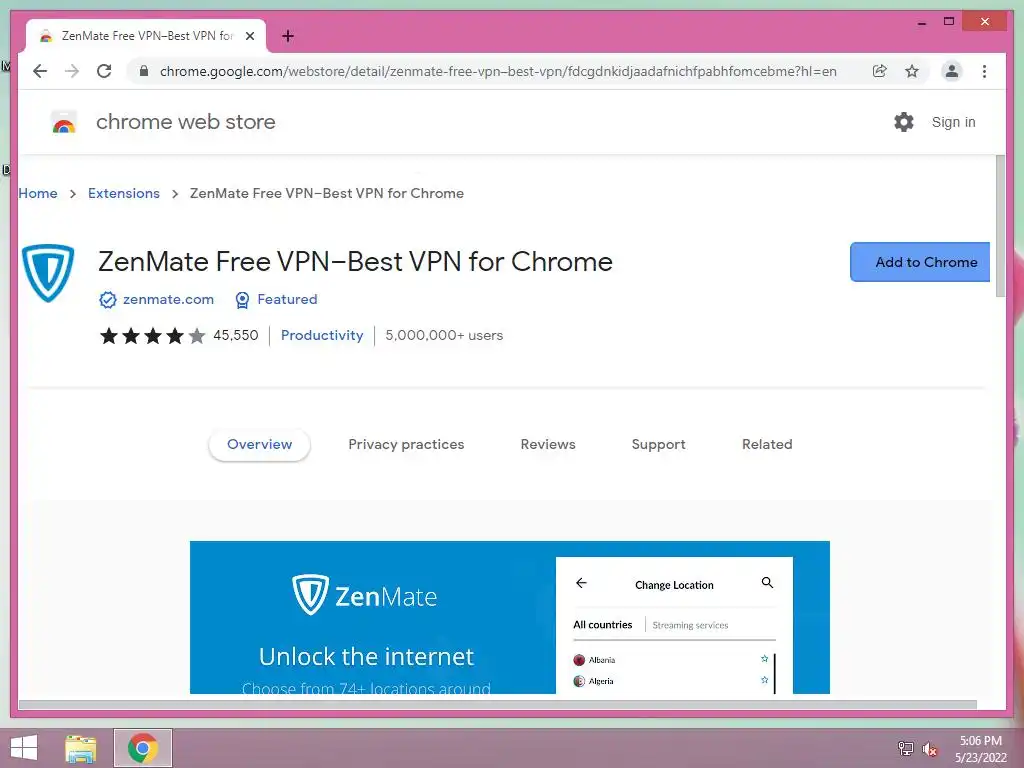This screenshot has width=1024, height=768.
Task: Click the horizontal scrollbar at bottom
Action: (x=498, y=705)
